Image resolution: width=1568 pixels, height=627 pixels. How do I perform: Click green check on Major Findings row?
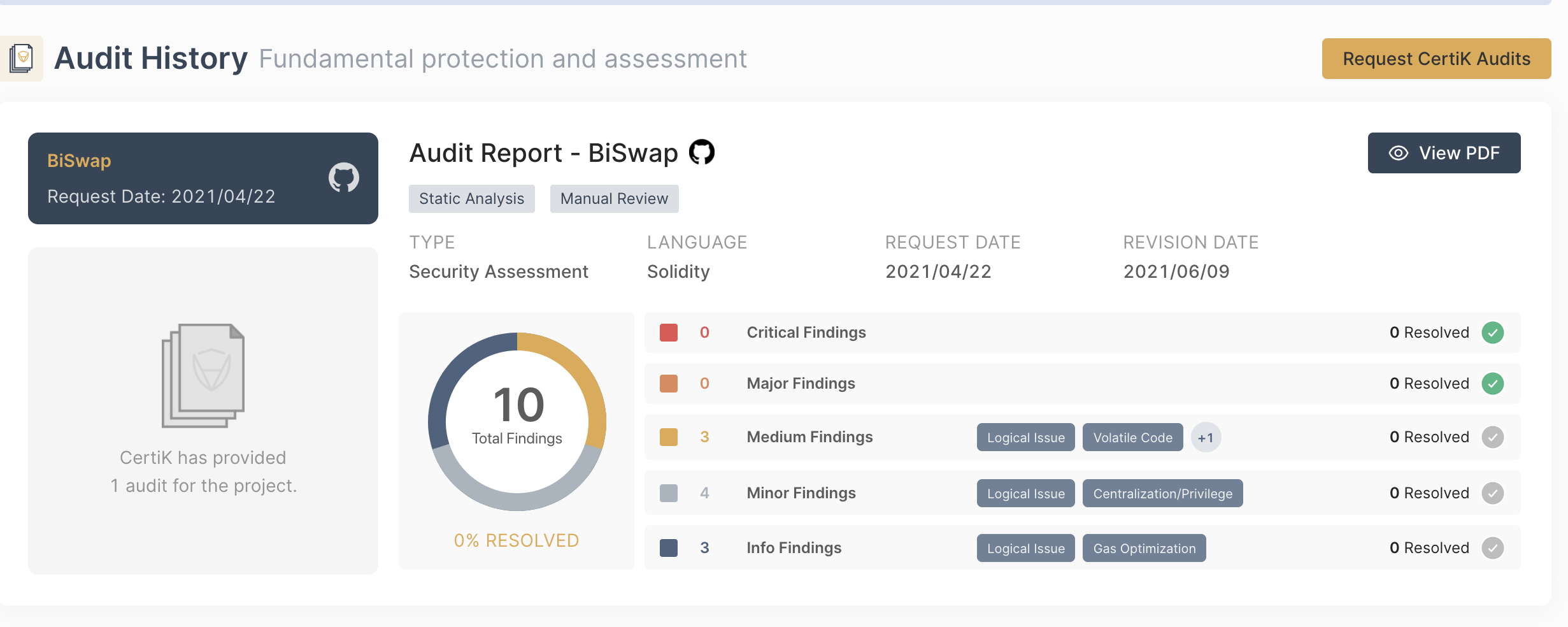(1492, 384)
